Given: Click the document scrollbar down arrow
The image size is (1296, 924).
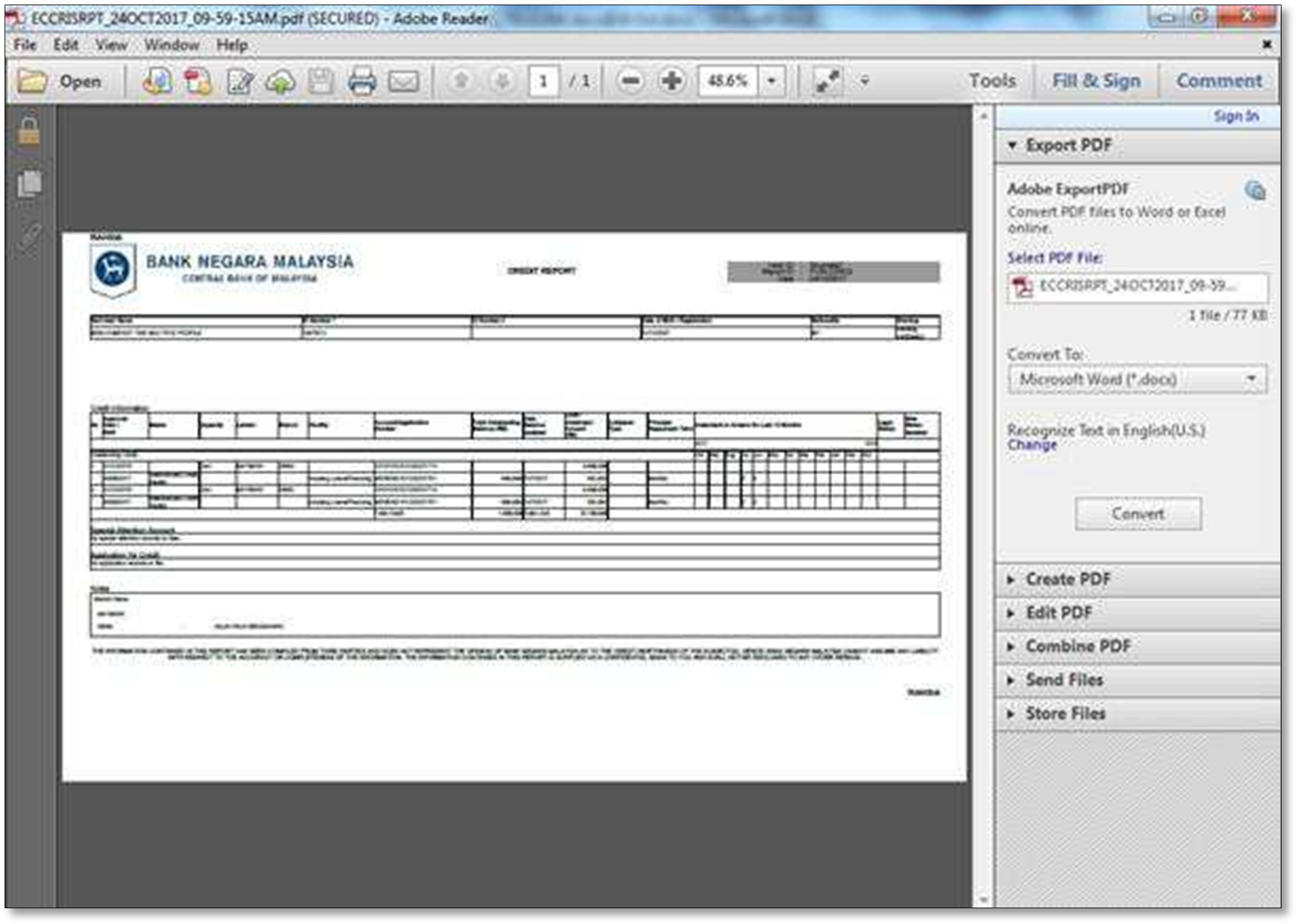Looking at the screenshot, I should point(983,900).
